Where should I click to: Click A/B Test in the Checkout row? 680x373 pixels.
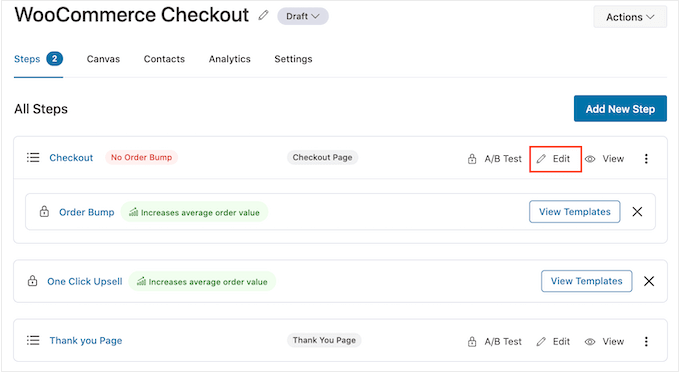[x=503, y=159]
